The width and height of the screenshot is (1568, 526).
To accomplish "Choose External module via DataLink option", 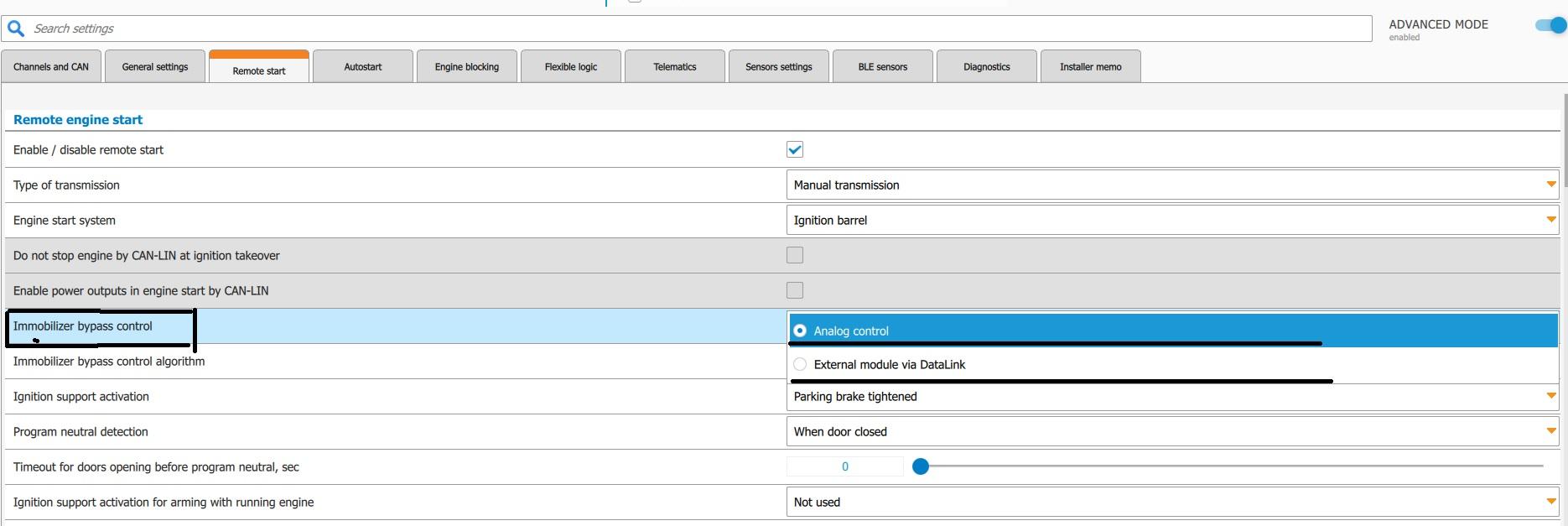I will point(800,364).
